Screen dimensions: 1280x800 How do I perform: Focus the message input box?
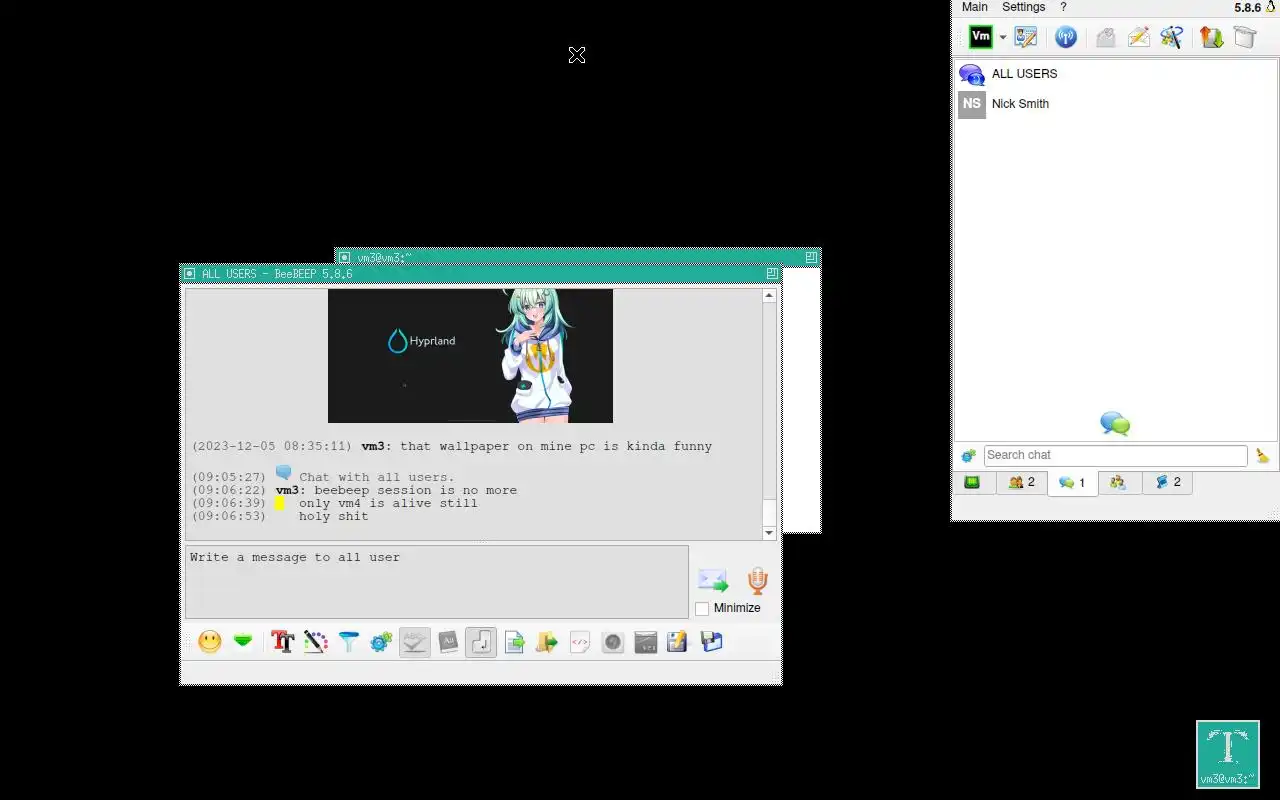click(437, 582)
